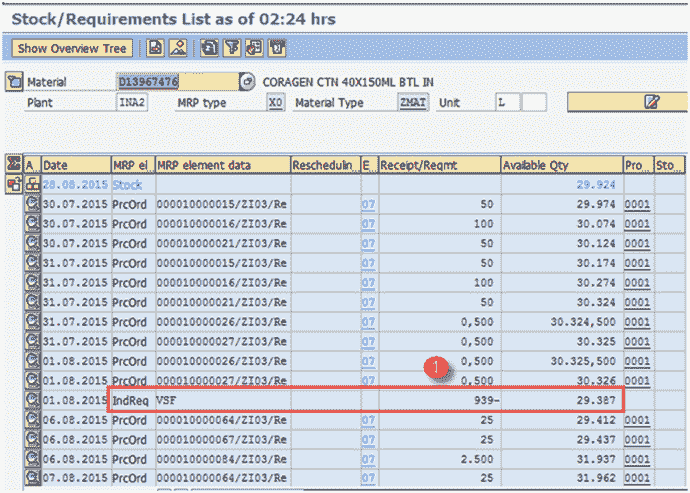Screen dimensions: 690x493
Task: Click available quantity 30.325,500
Action: pos(583,361)
